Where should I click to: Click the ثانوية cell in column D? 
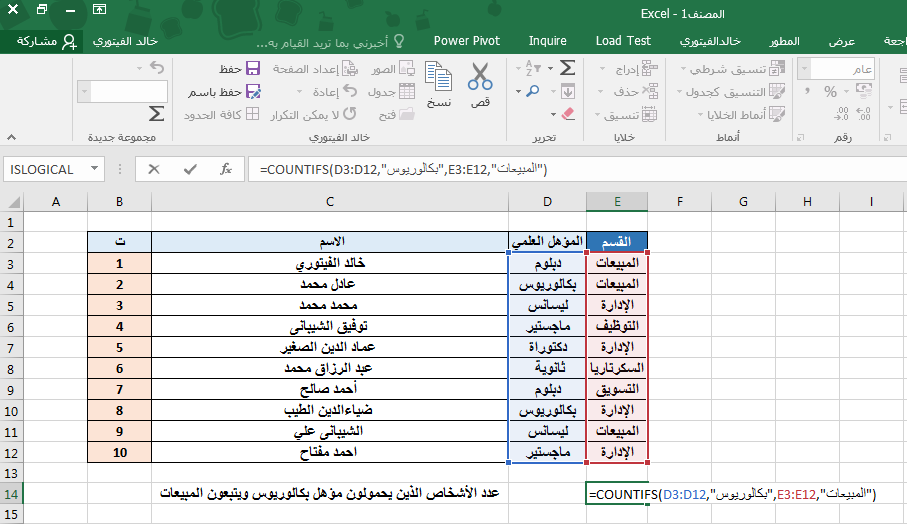547,368
